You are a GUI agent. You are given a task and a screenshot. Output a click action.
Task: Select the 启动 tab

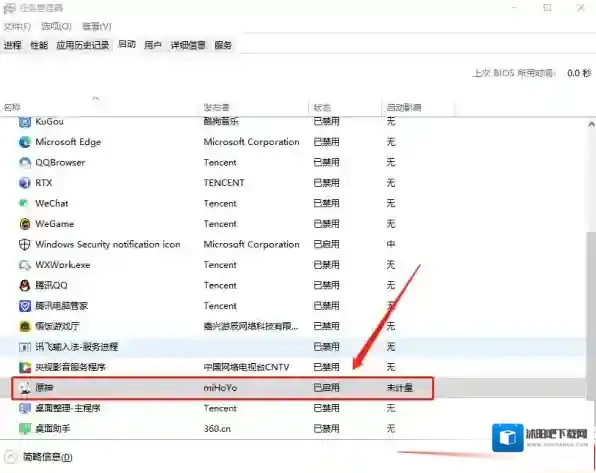click(x=127, y=44)
